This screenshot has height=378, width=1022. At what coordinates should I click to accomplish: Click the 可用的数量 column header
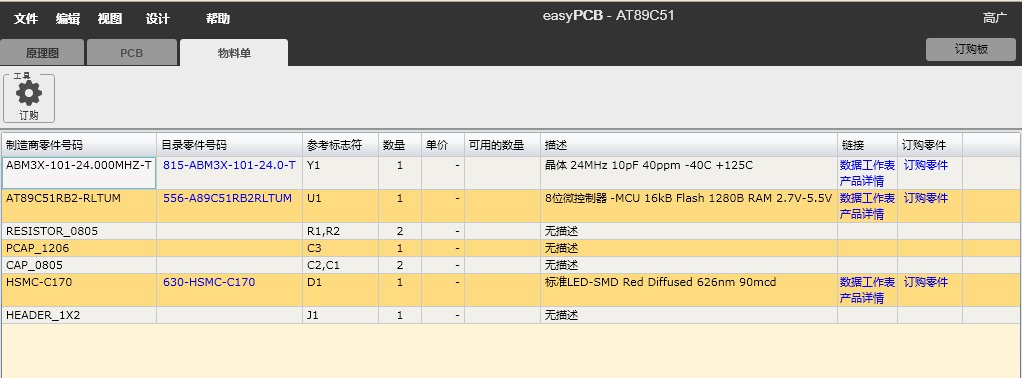(x=503, y=145)
